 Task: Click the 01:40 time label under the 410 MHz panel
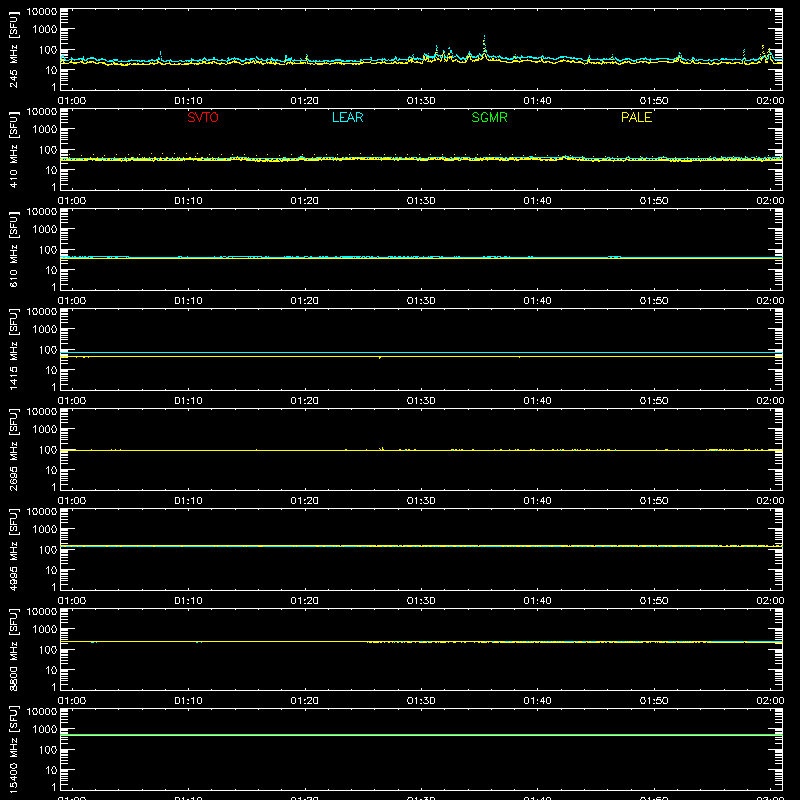537,201
